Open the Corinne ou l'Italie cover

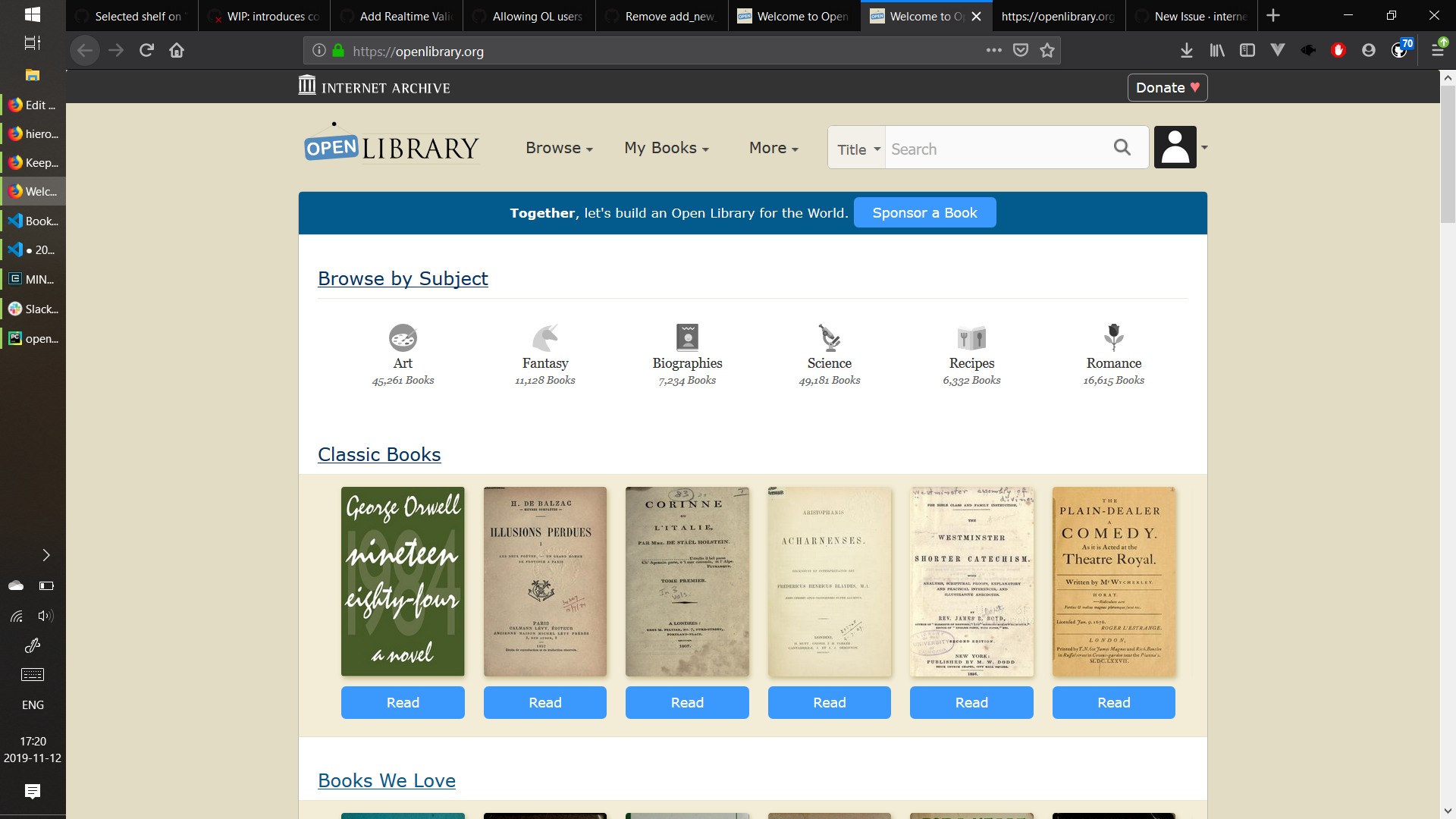(x=687, y=582)
